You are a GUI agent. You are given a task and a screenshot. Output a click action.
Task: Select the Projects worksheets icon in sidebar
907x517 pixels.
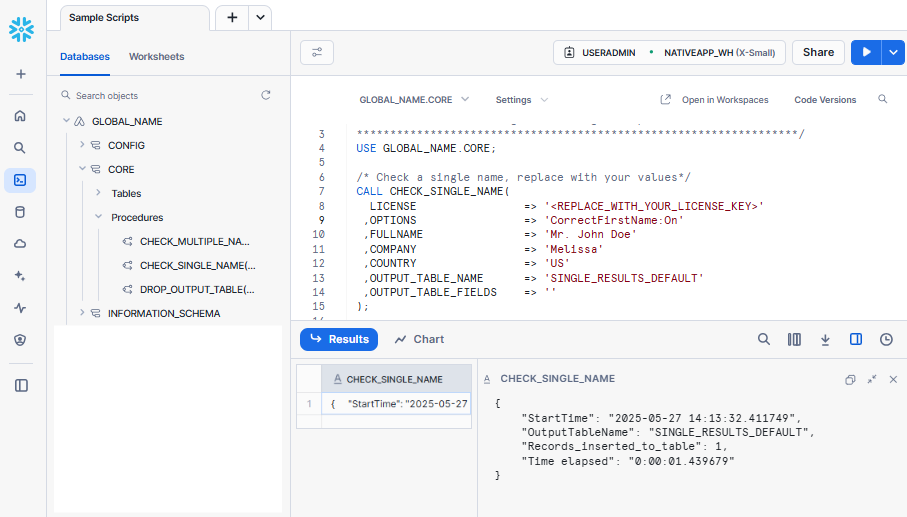20,180
